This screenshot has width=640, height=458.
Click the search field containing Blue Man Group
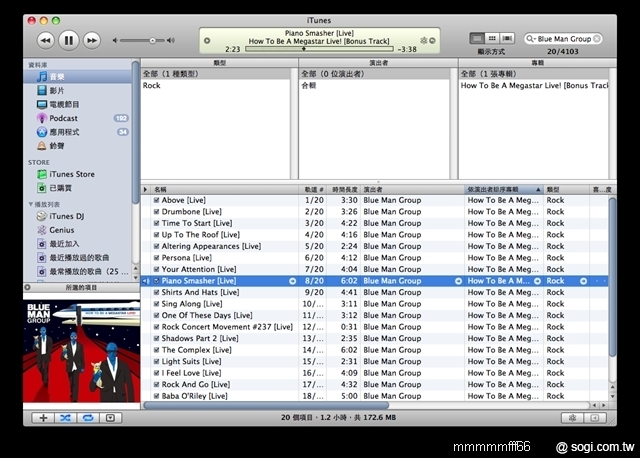564,38
